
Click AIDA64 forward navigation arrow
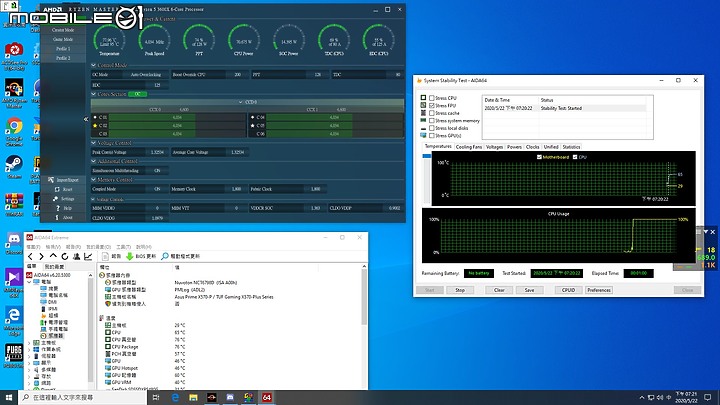[x=41, y=256]
